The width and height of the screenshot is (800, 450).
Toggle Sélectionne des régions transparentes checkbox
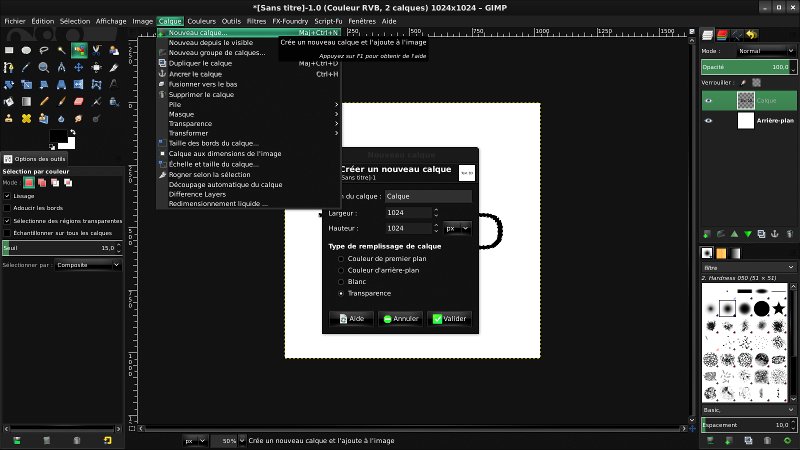[x=7, y=221]
